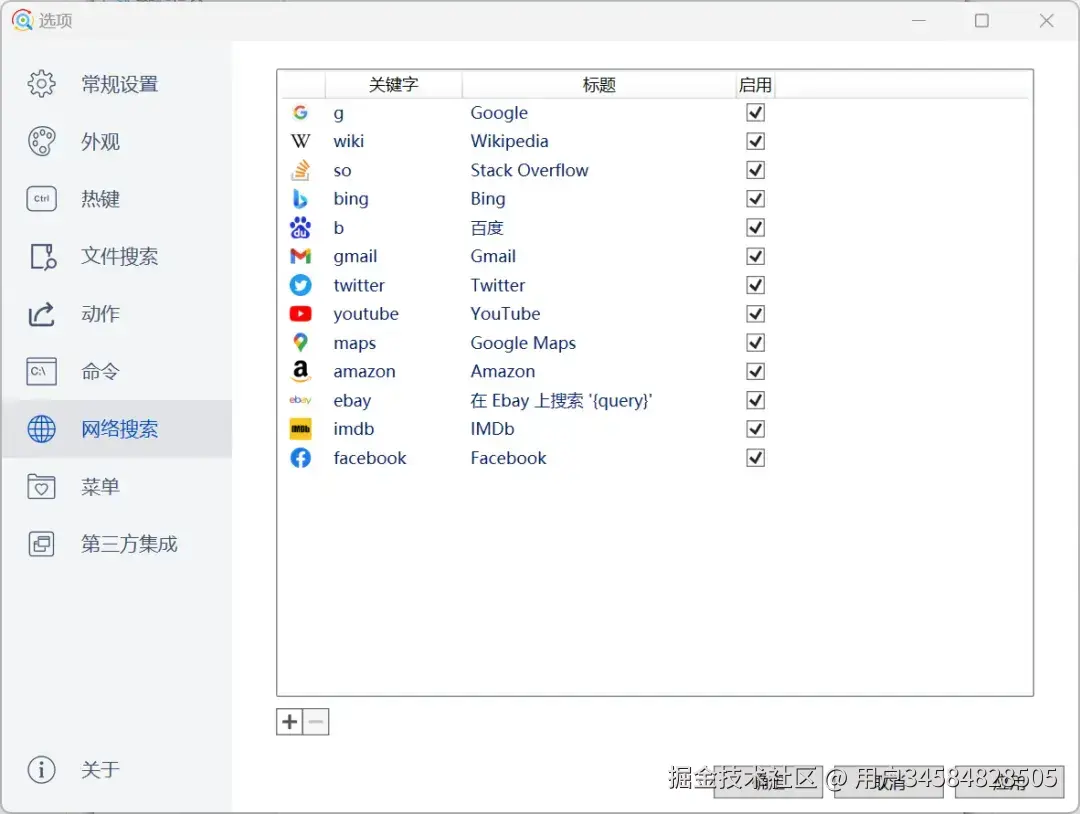Click the Stack Overflow icon

coord(300,170)
